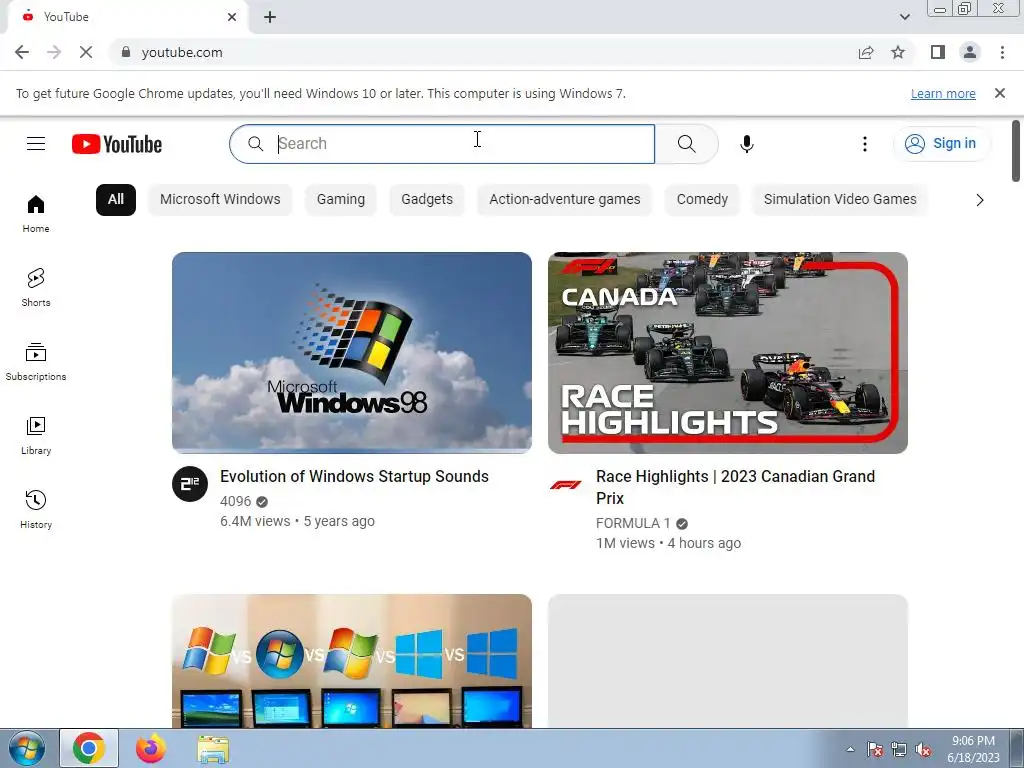Close the YouTube tab
Image resolution: width=1024 pixels, height=768 pixels.
232,17
